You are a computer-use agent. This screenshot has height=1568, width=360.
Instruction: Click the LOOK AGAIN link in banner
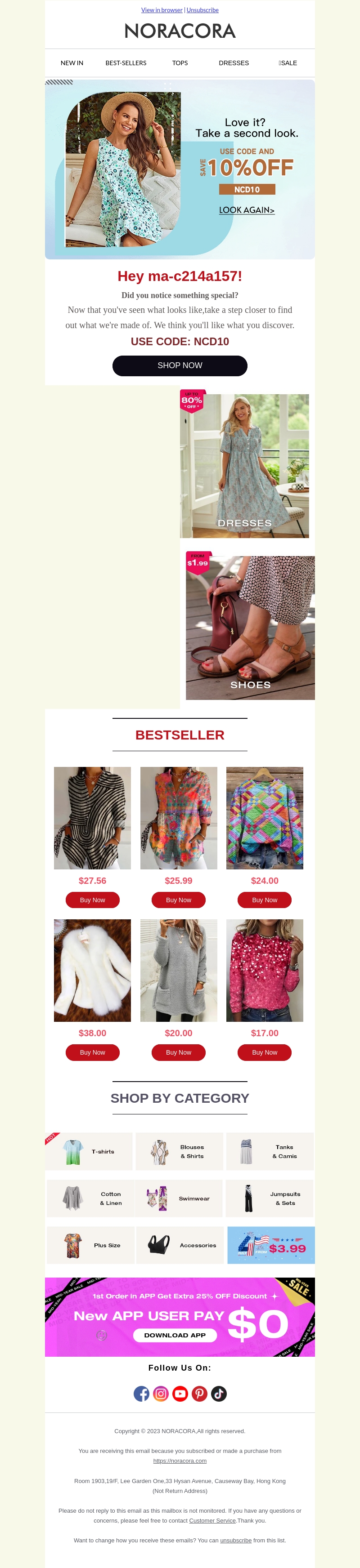click(247, 210)
